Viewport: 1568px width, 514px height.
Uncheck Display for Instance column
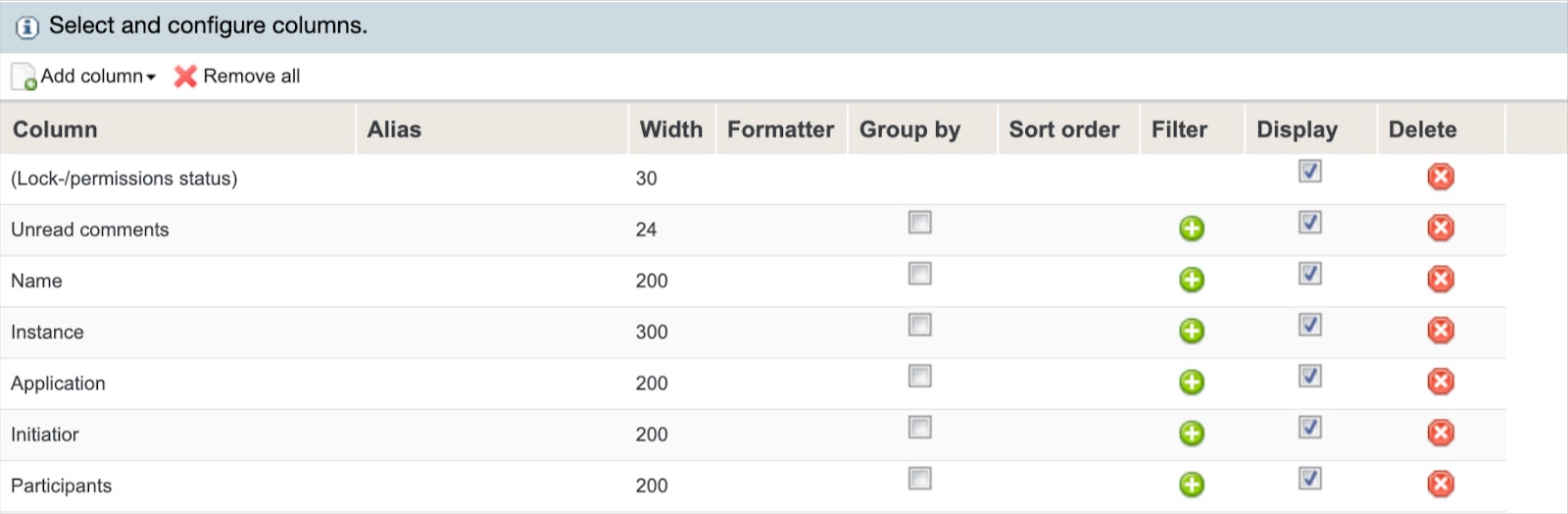pos(1309,325)
